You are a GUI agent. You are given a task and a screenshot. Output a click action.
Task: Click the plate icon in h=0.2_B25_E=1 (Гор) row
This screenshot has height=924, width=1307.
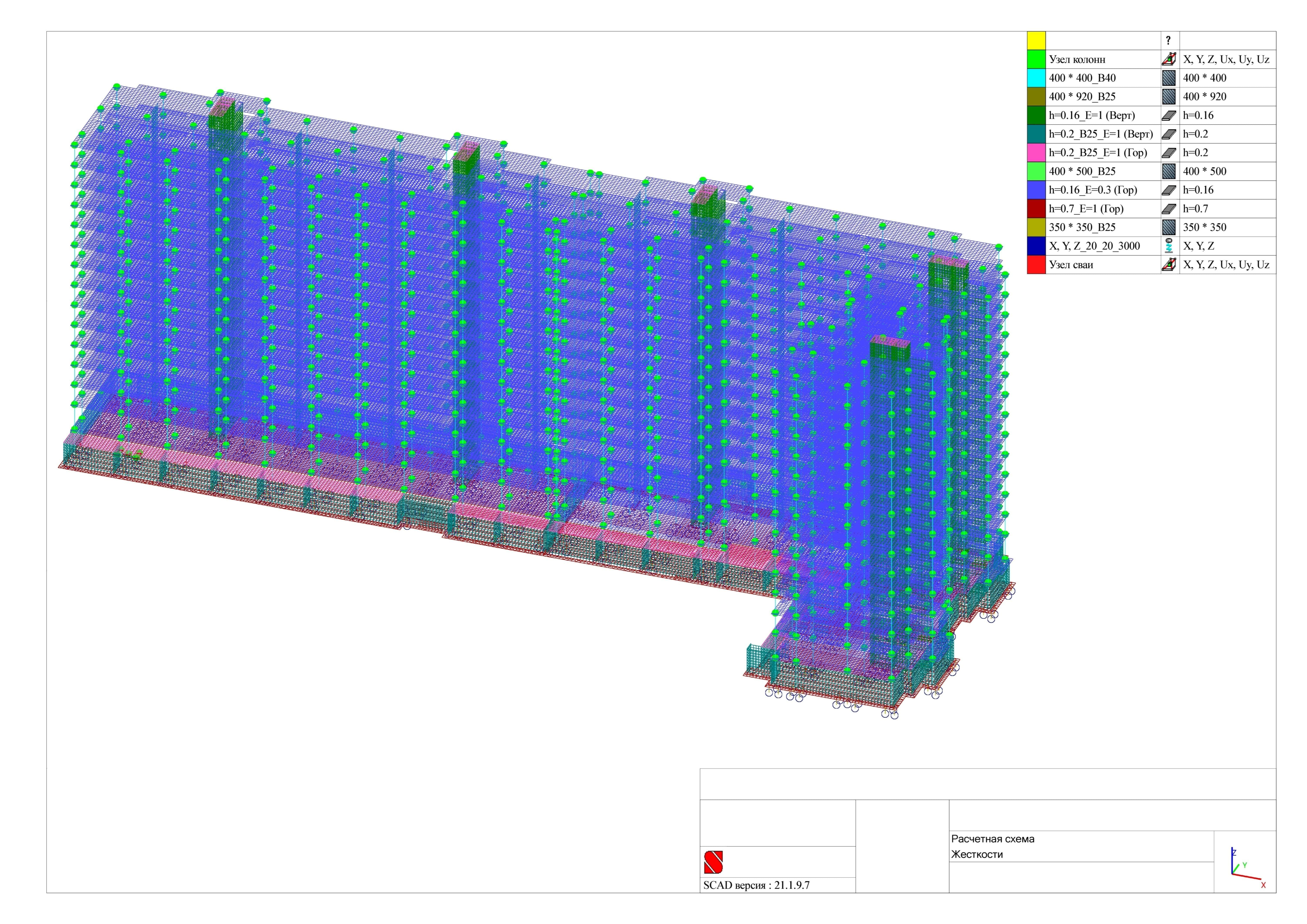(1169, 153)
